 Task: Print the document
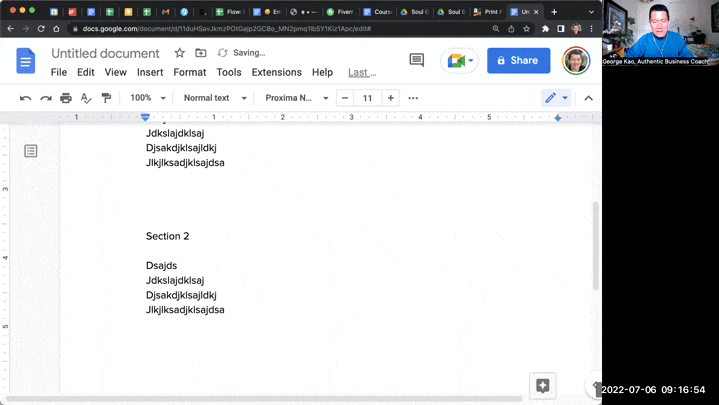tap(66, 98)
